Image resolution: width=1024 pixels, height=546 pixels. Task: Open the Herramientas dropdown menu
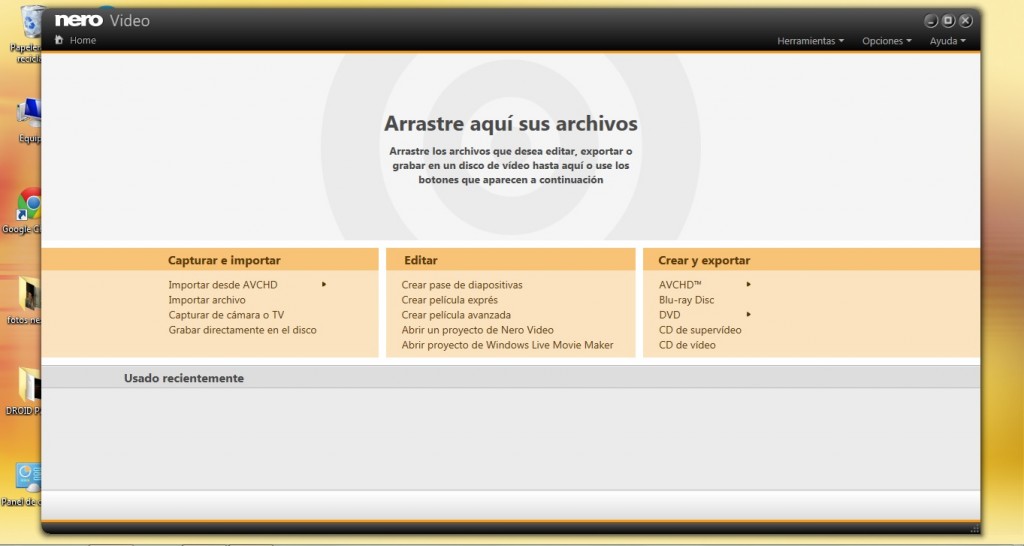pos(810,41)
